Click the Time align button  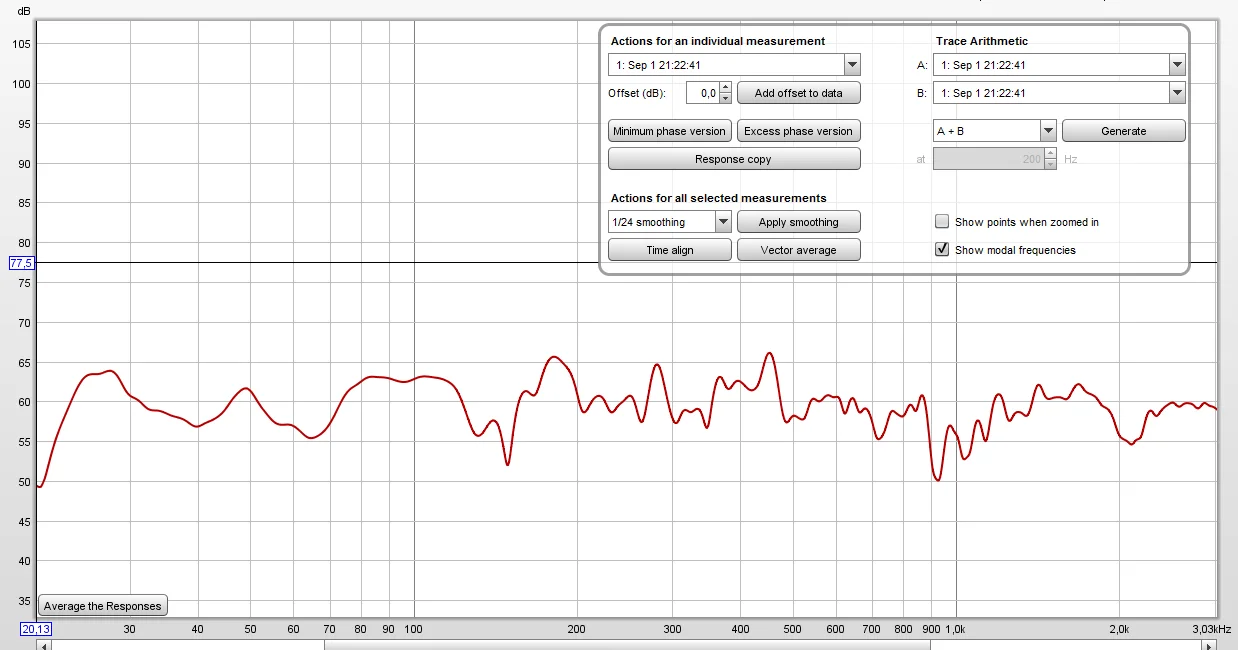[669, 250]
